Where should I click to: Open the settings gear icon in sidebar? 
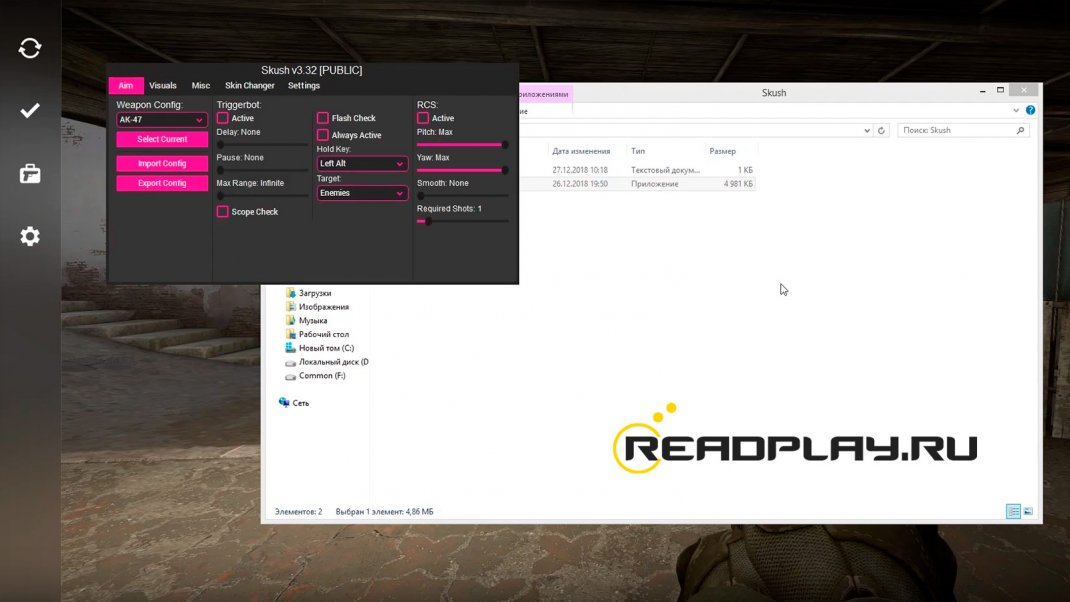(30, 236)
